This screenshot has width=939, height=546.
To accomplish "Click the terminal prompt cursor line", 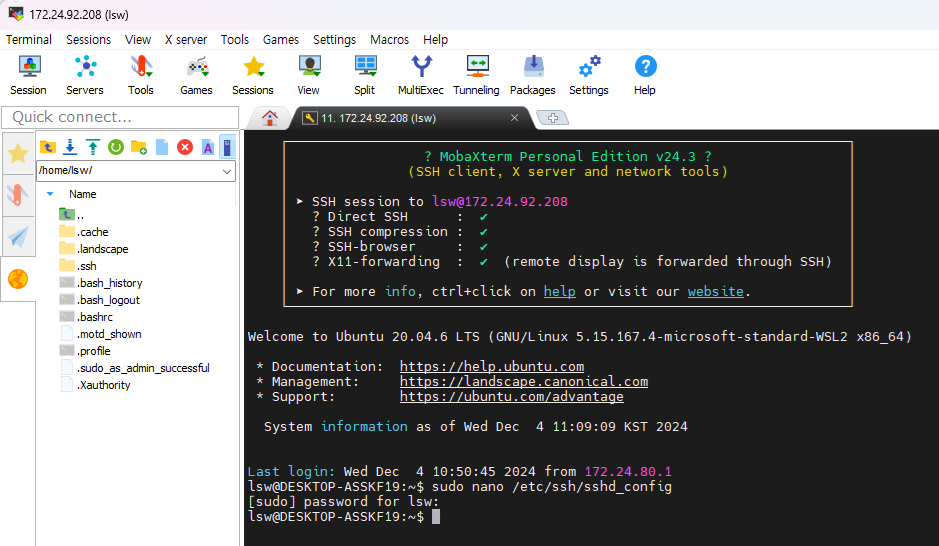I will click(x=344, y=517).
